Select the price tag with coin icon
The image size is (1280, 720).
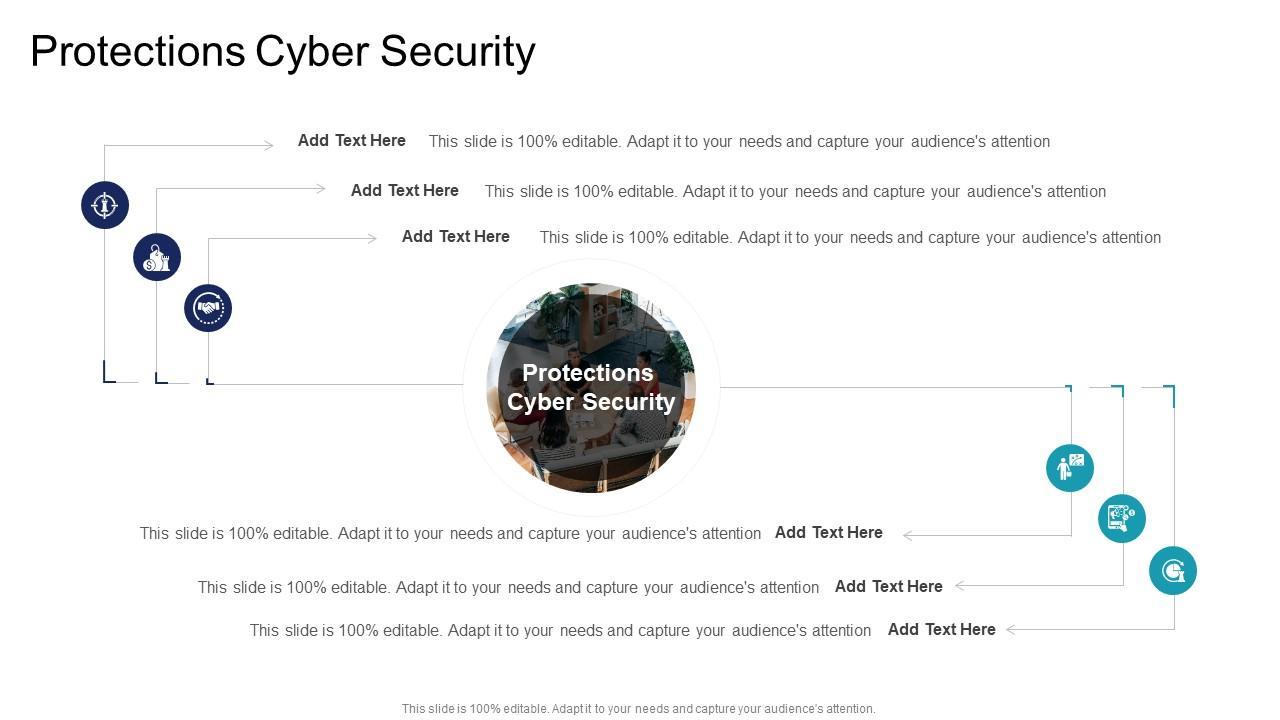tap(157, 257)
